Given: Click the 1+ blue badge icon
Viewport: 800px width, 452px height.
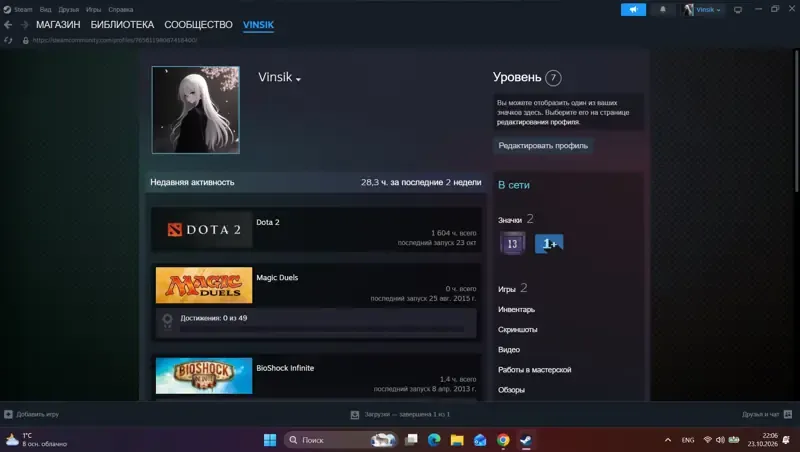Looking at the screenshot, I should pos(549,243).
